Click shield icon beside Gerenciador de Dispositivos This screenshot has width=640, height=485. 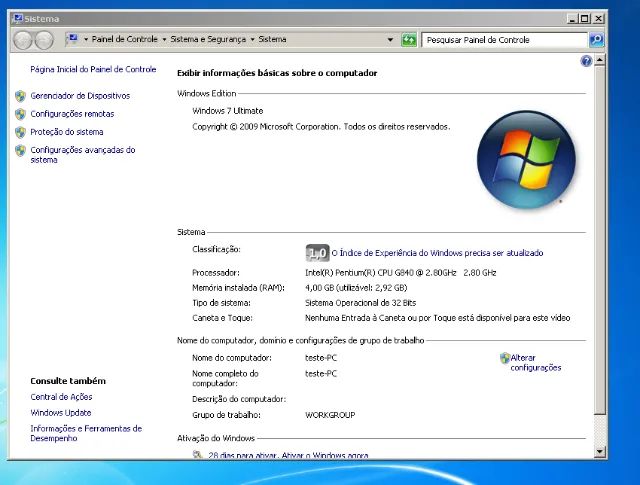20,96
